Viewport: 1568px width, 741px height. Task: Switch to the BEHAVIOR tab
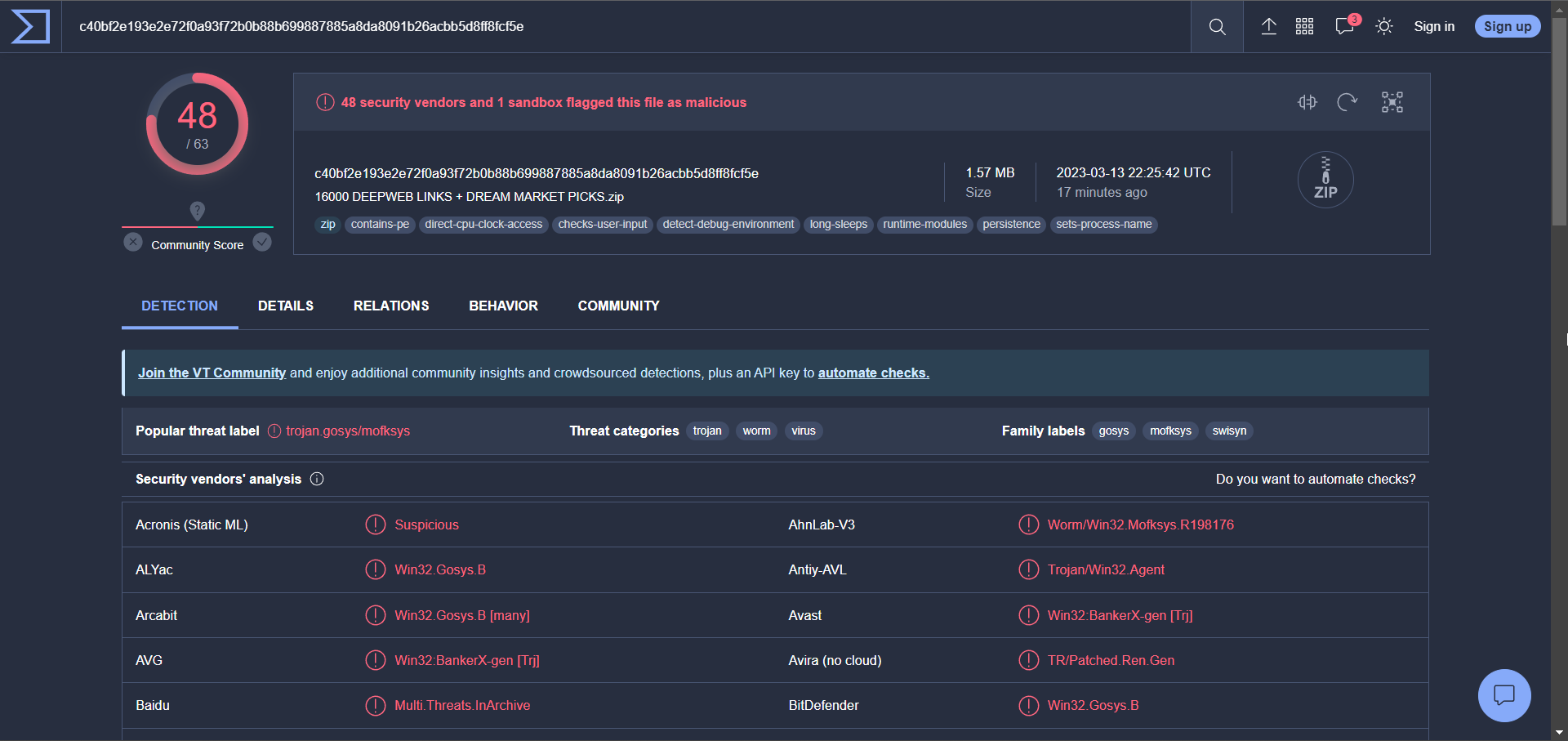[x=503, y=306]
